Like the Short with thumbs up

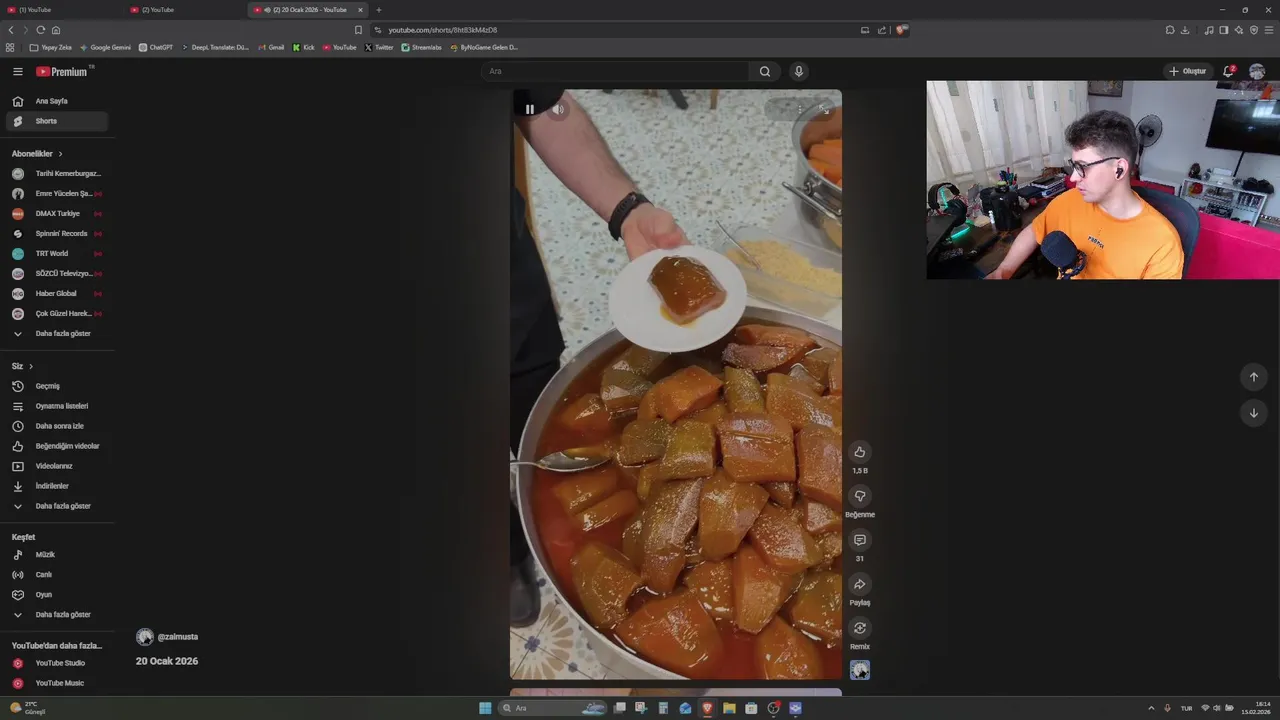coord(859,452)
